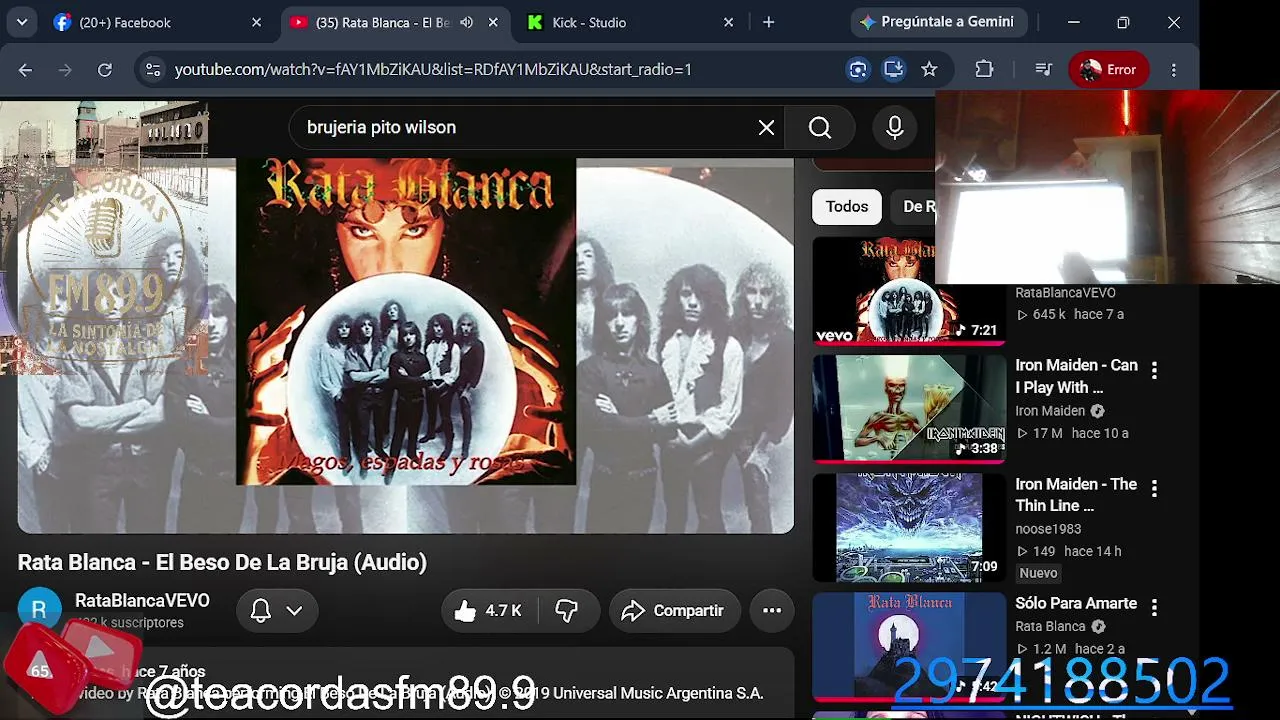Open RataBlancaVEVO channel name below the video
Image resolution: width=1280 pixels, height=720 pixels.
[x=142, y=600]
